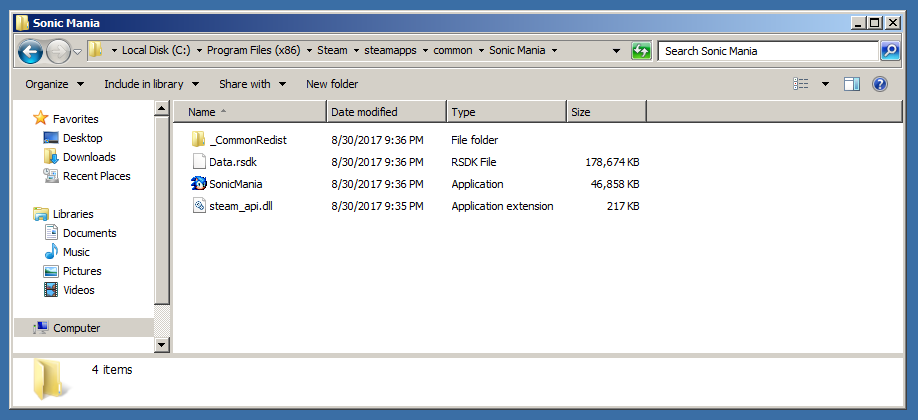The image size is (918, 420).
Task: Click the navigation pane scroll up arrow
Action: pyautogui.click(x=162, y=108)
